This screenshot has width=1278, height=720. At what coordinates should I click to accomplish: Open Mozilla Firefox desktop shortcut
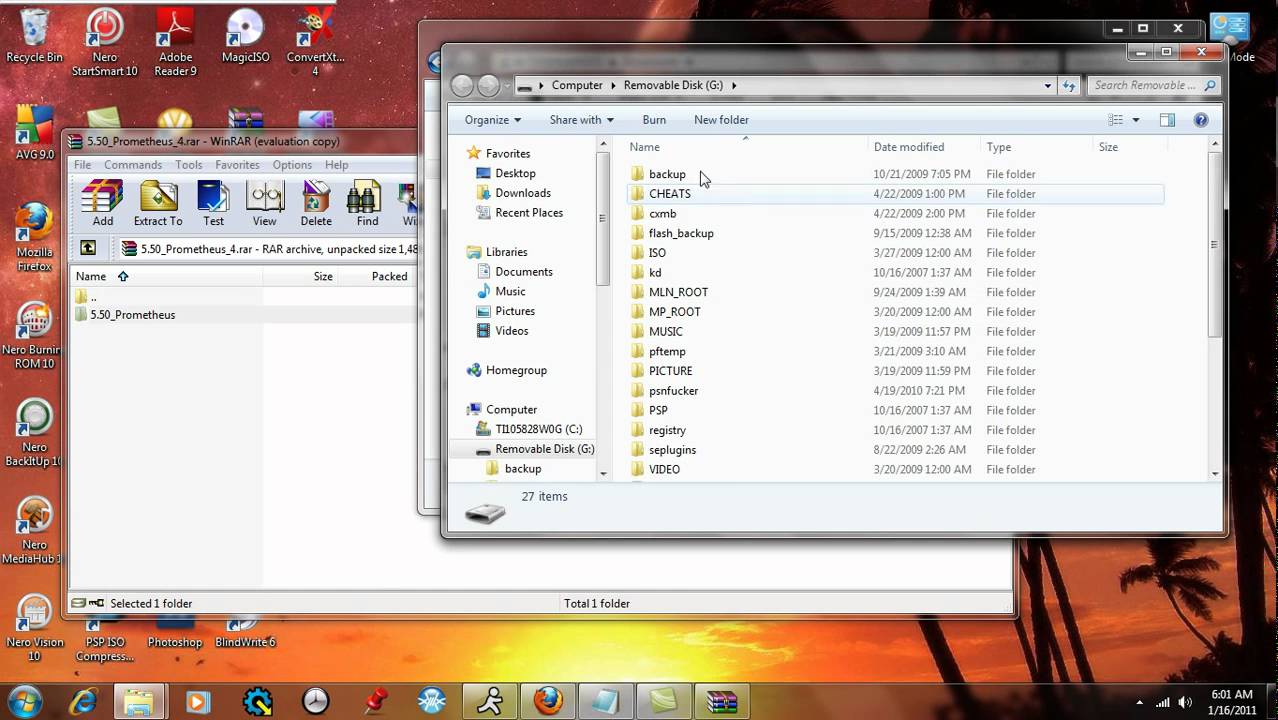pyautogui.click(x=34, y=238)
